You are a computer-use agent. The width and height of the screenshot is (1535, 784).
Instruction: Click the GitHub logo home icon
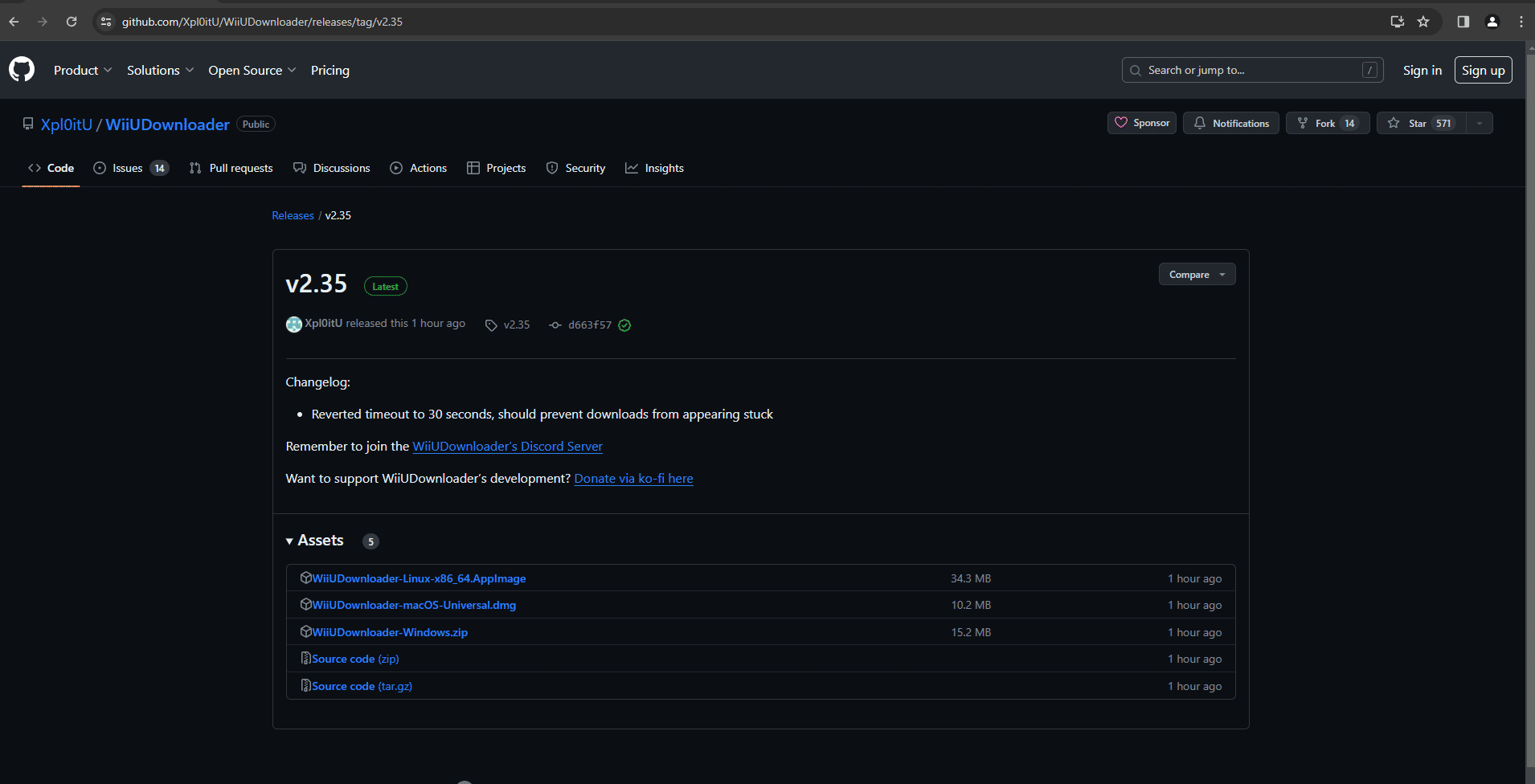(22, 70)
